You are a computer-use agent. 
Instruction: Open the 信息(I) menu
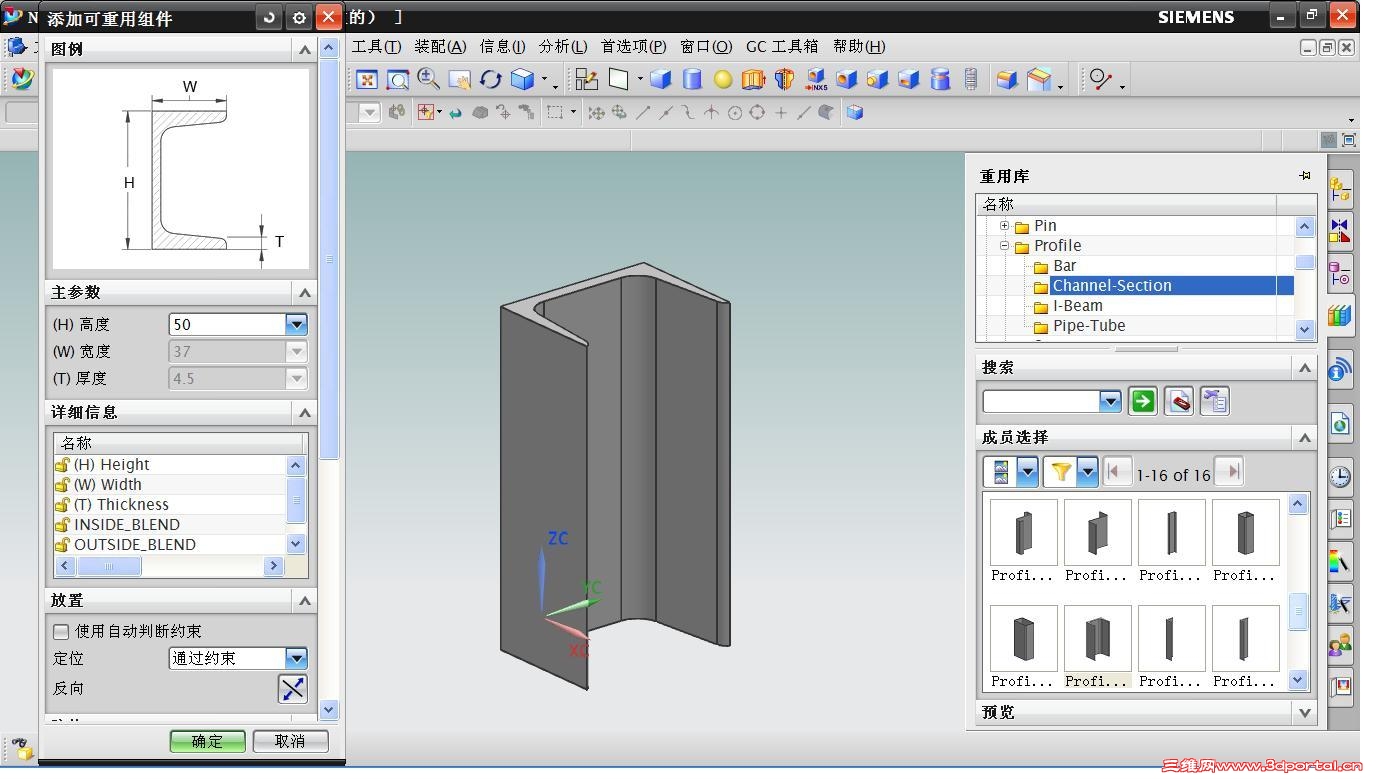[502, 46]
